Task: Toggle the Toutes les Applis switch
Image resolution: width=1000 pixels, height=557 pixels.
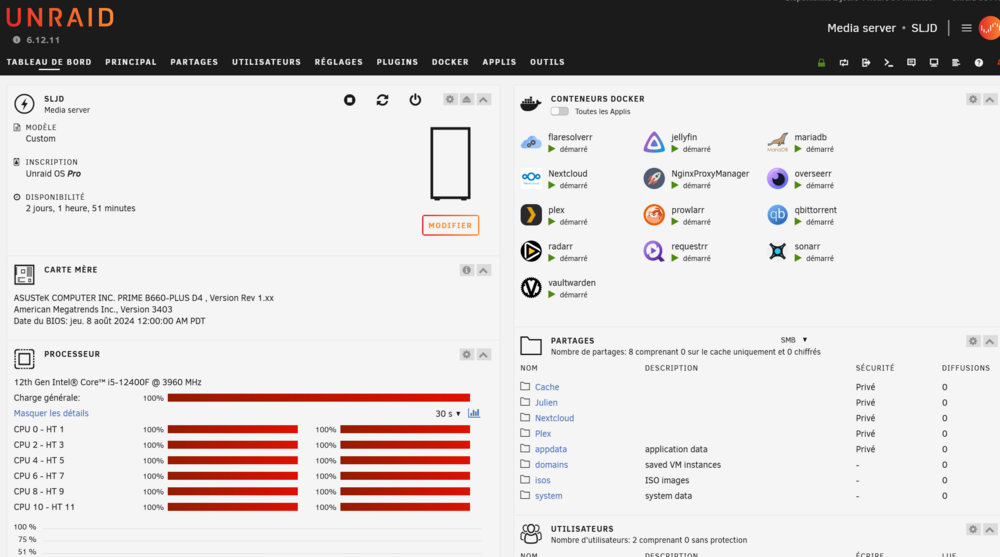Action: 559,112
